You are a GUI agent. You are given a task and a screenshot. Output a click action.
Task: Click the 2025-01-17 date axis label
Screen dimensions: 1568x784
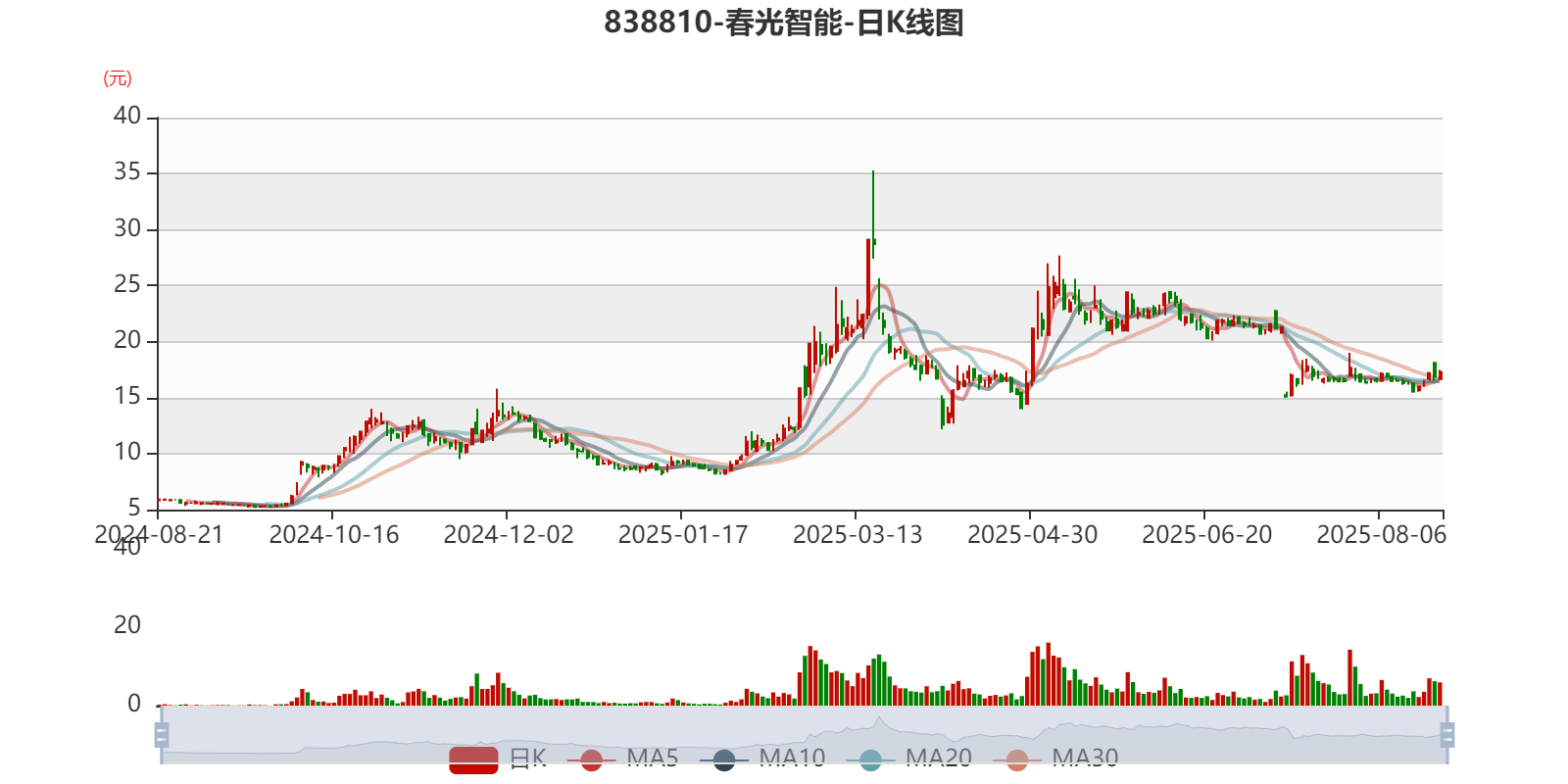point(682,534)
